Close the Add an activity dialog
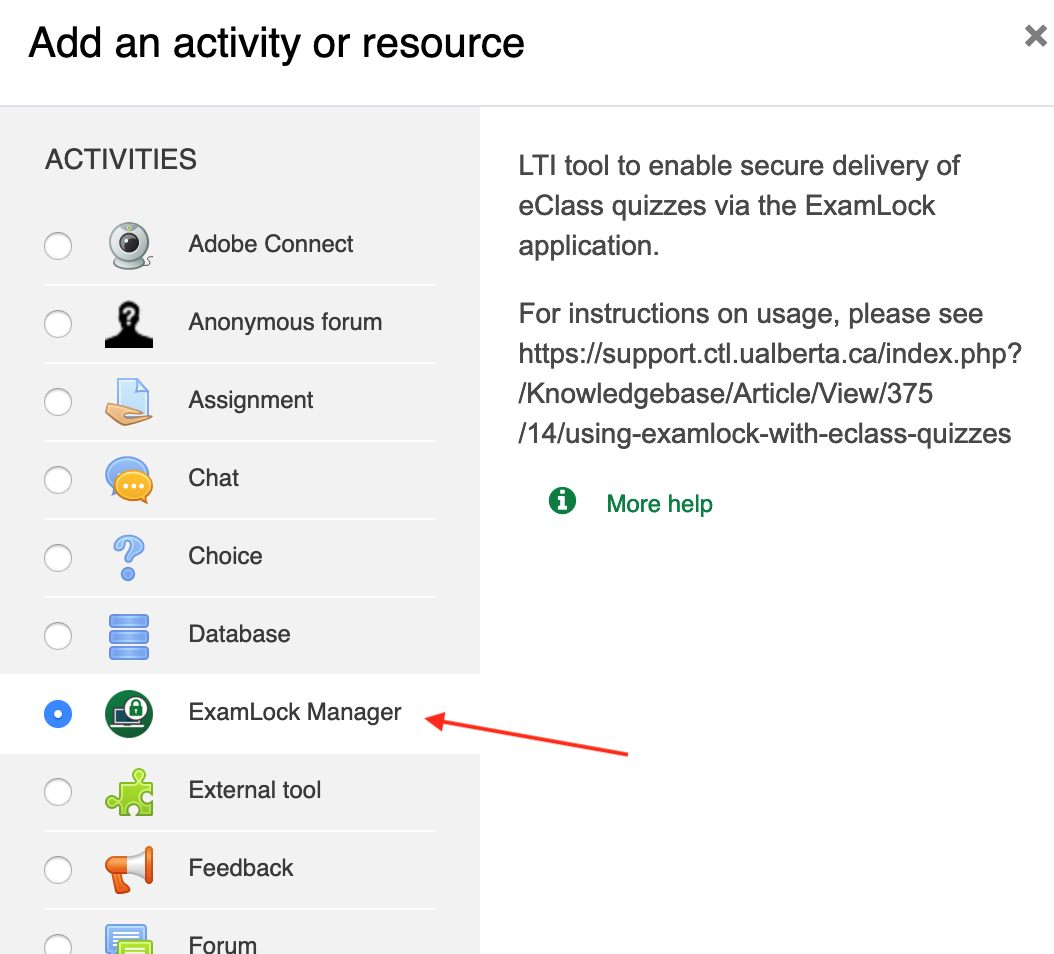Image resolution: width=1054 pixels, height=954 pixels. coord(1035,37)
